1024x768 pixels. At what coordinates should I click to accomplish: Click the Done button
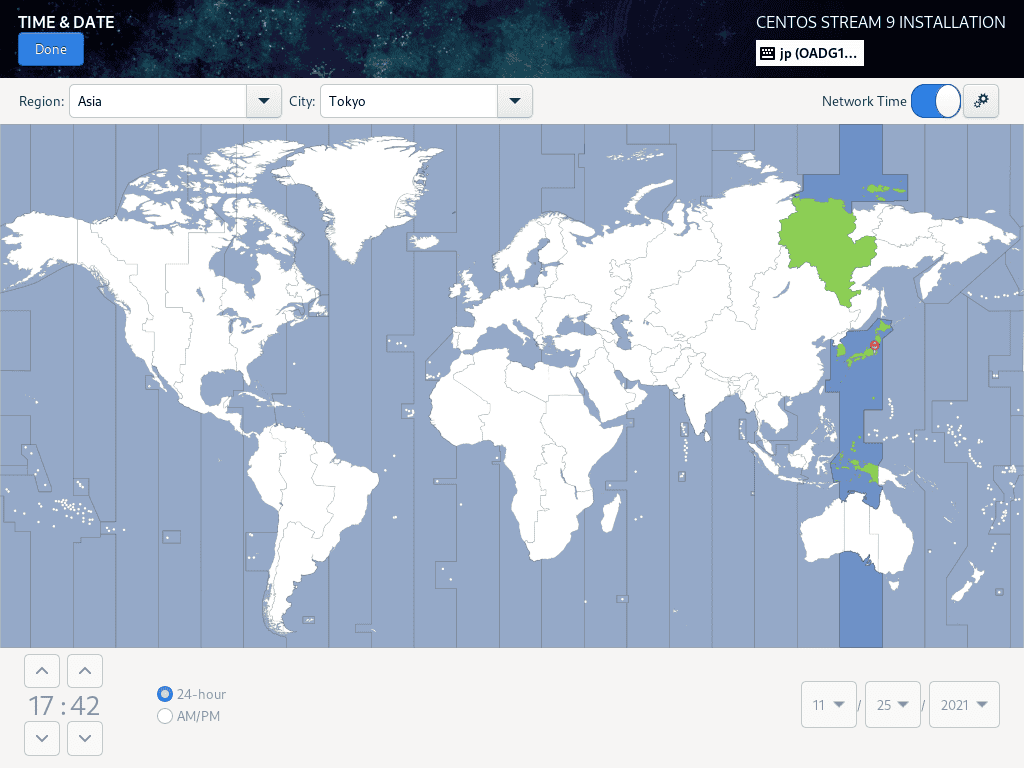tap(51, 50)
